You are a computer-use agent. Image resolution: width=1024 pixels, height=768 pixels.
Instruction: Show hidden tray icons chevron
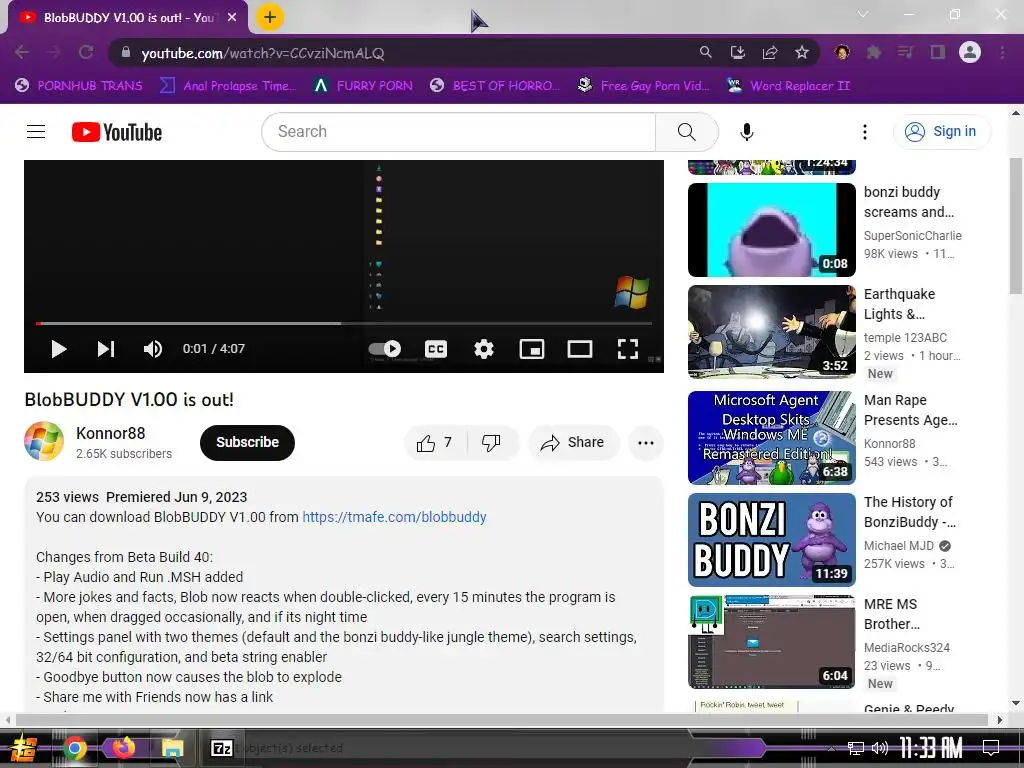click(831, 748)
